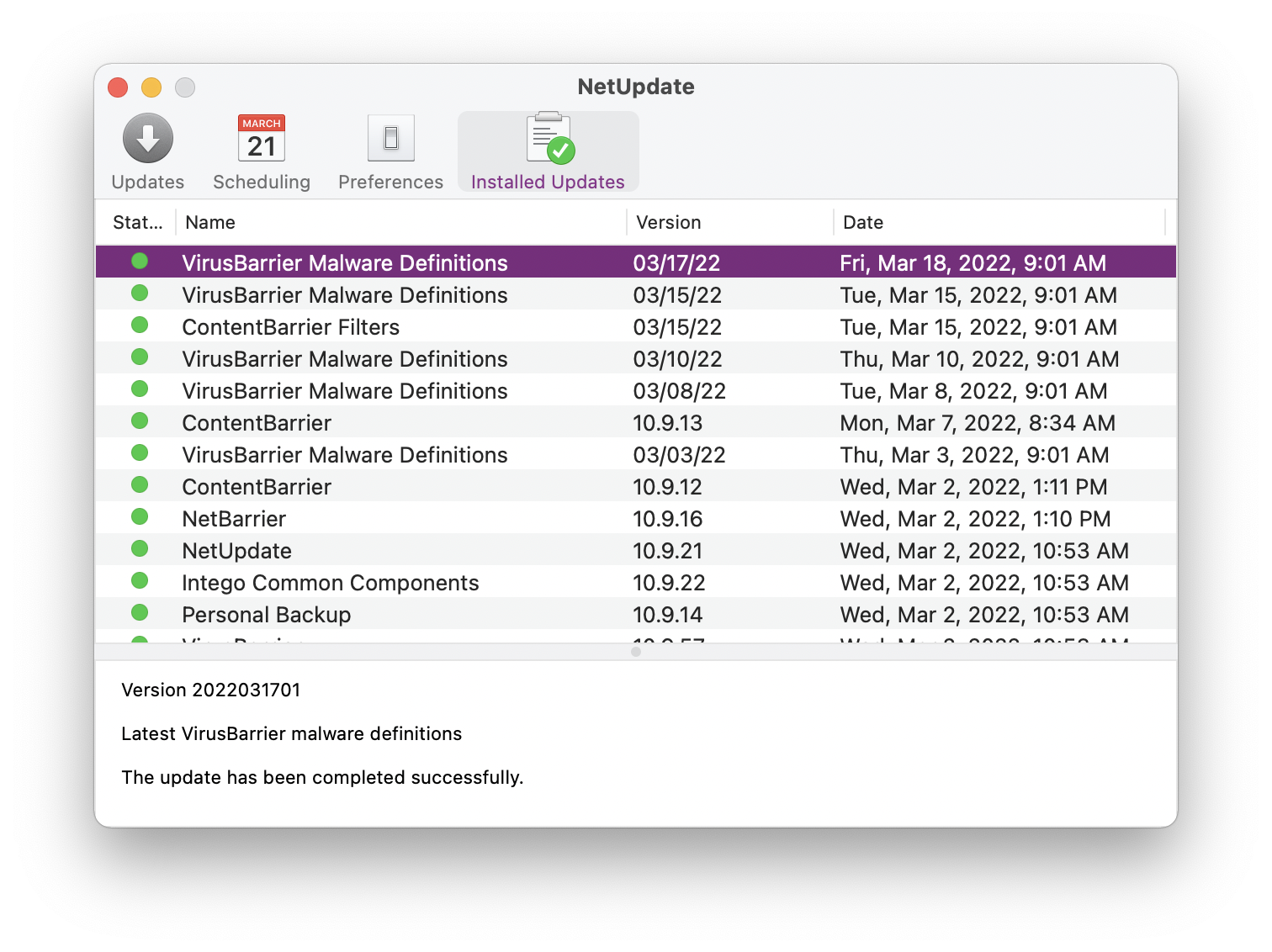Click green status dot for ContentBarrier Filters
The width and height of the screenshot is (1272, 952).
140,325
